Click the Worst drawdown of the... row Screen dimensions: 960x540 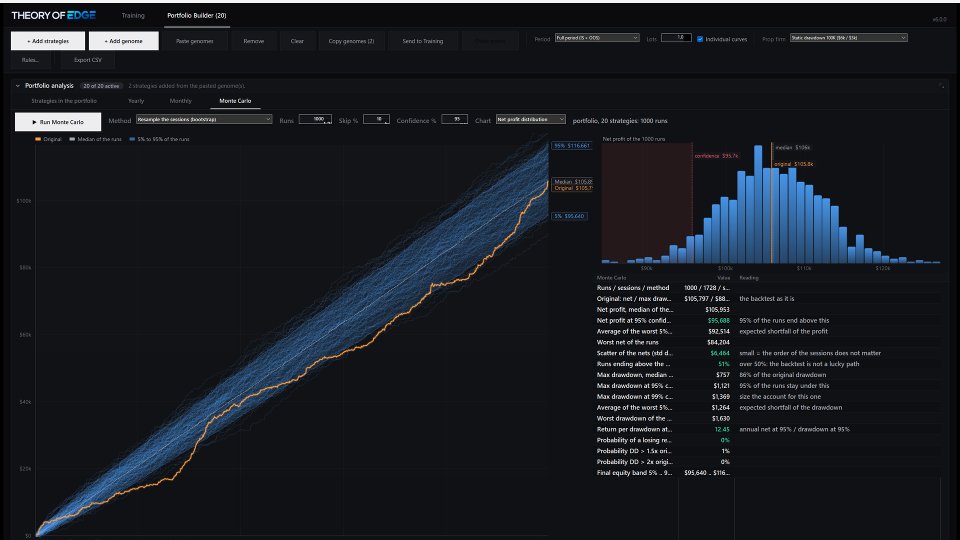tap(768, 419)
